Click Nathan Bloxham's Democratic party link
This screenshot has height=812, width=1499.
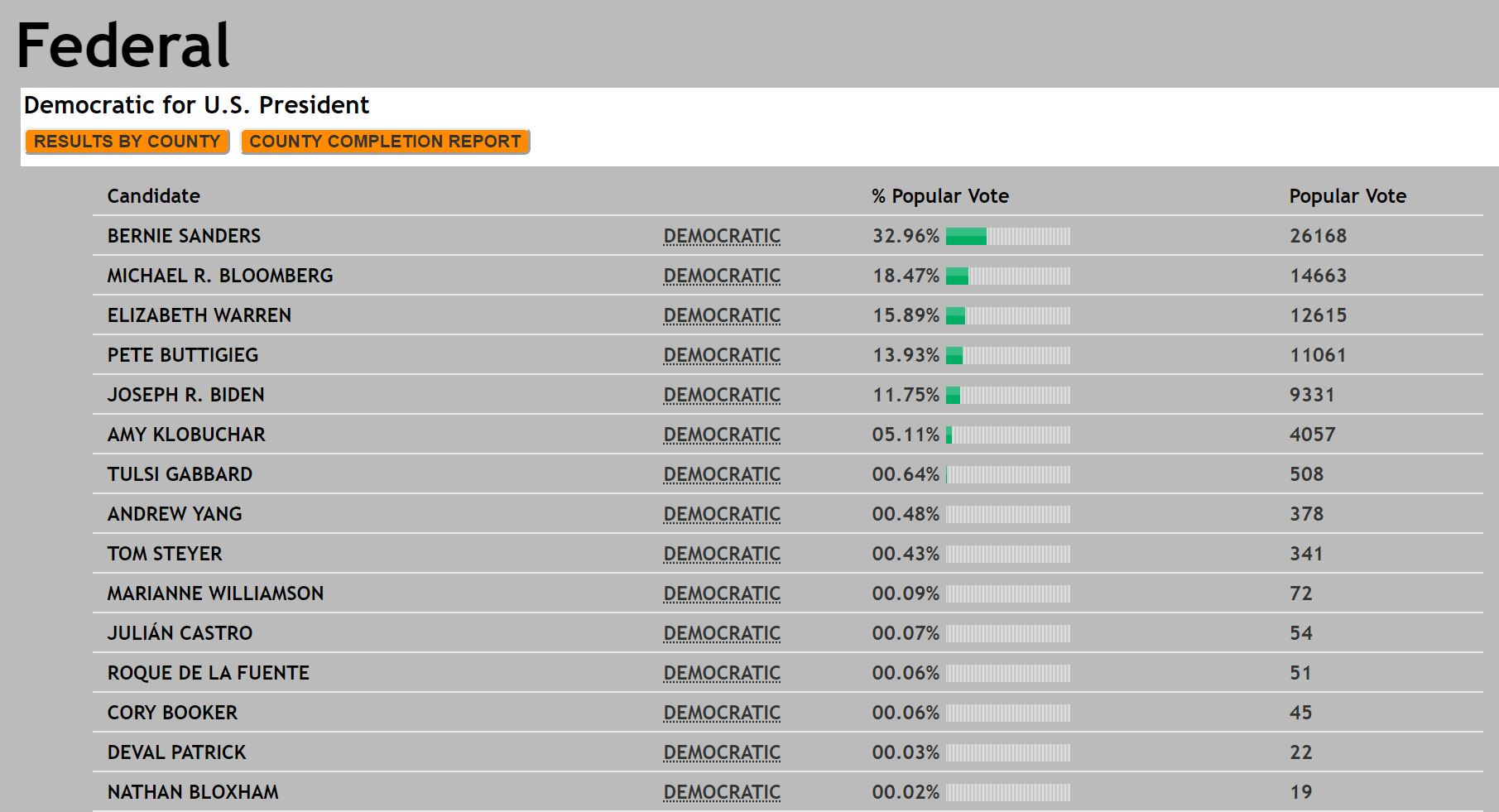coord(722,792)
